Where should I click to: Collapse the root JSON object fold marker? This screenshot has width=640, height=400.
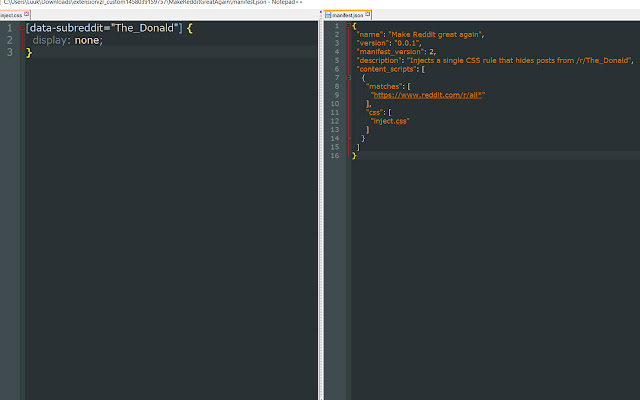click(x=348, y=26)
